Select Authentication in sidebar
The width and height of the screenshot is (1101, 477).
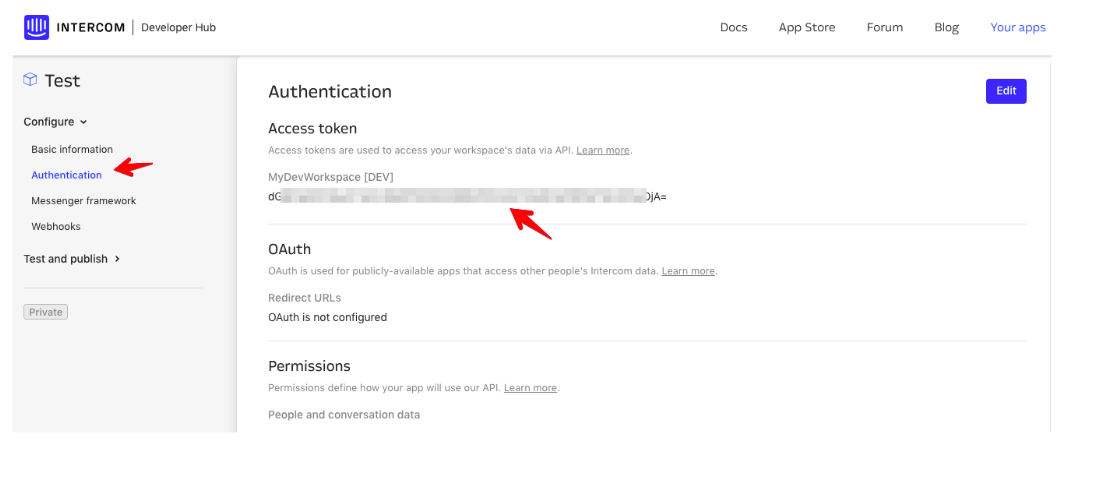point(67,175)
